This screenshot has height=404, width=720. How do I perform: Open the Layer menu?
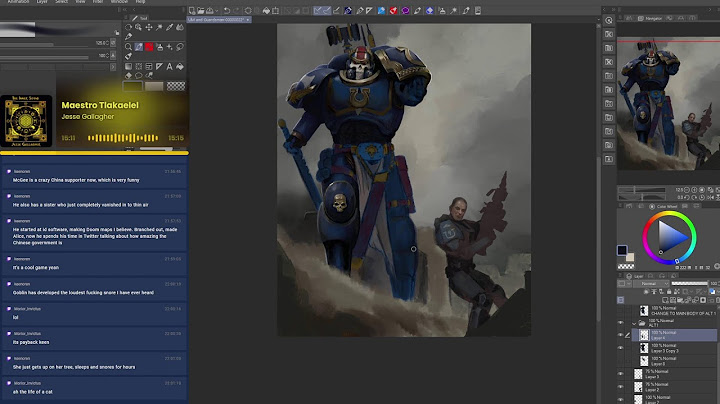[42, 2]
